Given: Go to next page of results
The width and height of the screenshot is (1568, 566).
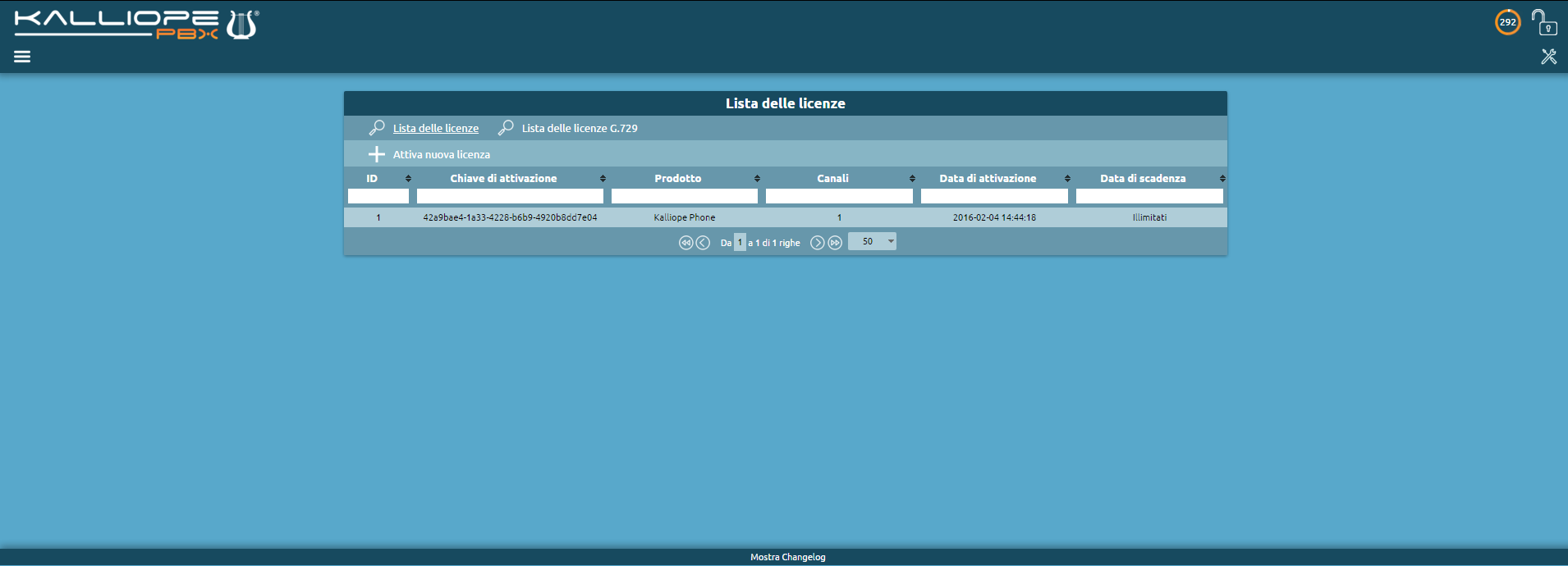Looking at the screenshot, I should coord(817,243).
